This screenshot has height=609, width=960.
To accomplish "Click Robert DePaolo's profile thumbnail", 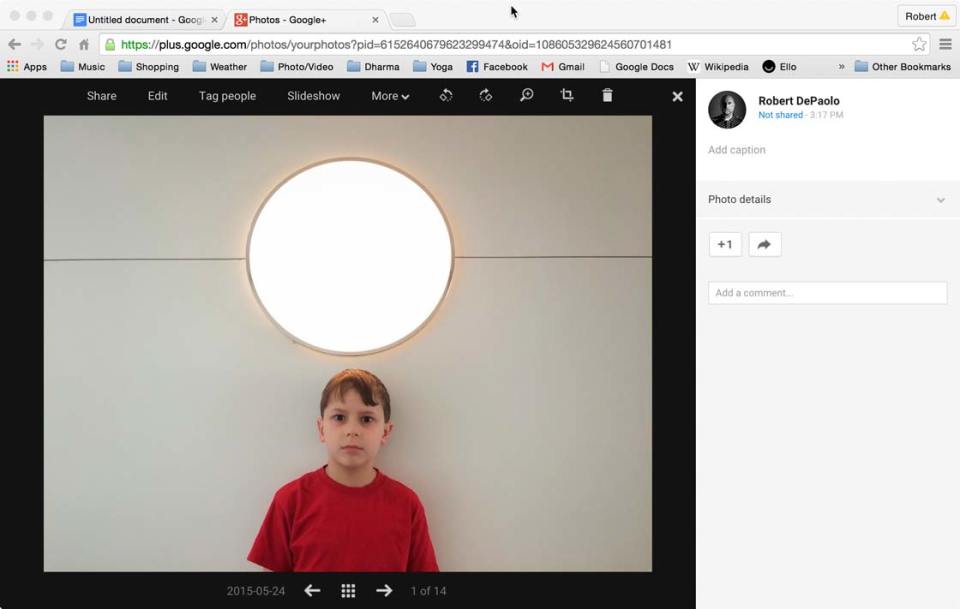I will pos(726,110).
